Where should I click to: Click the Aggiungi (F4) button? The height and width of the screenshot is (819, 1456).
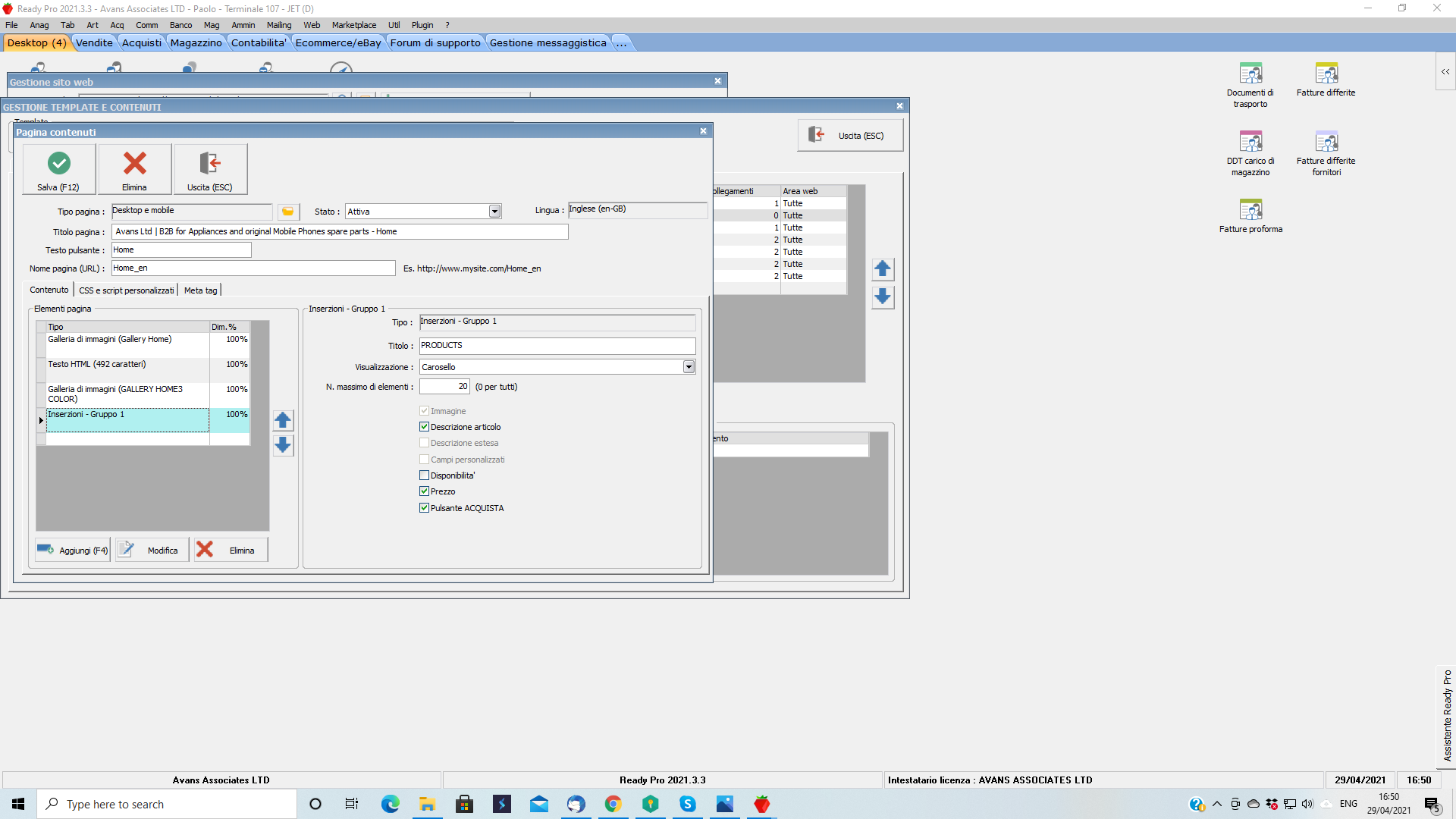point(73,550)
